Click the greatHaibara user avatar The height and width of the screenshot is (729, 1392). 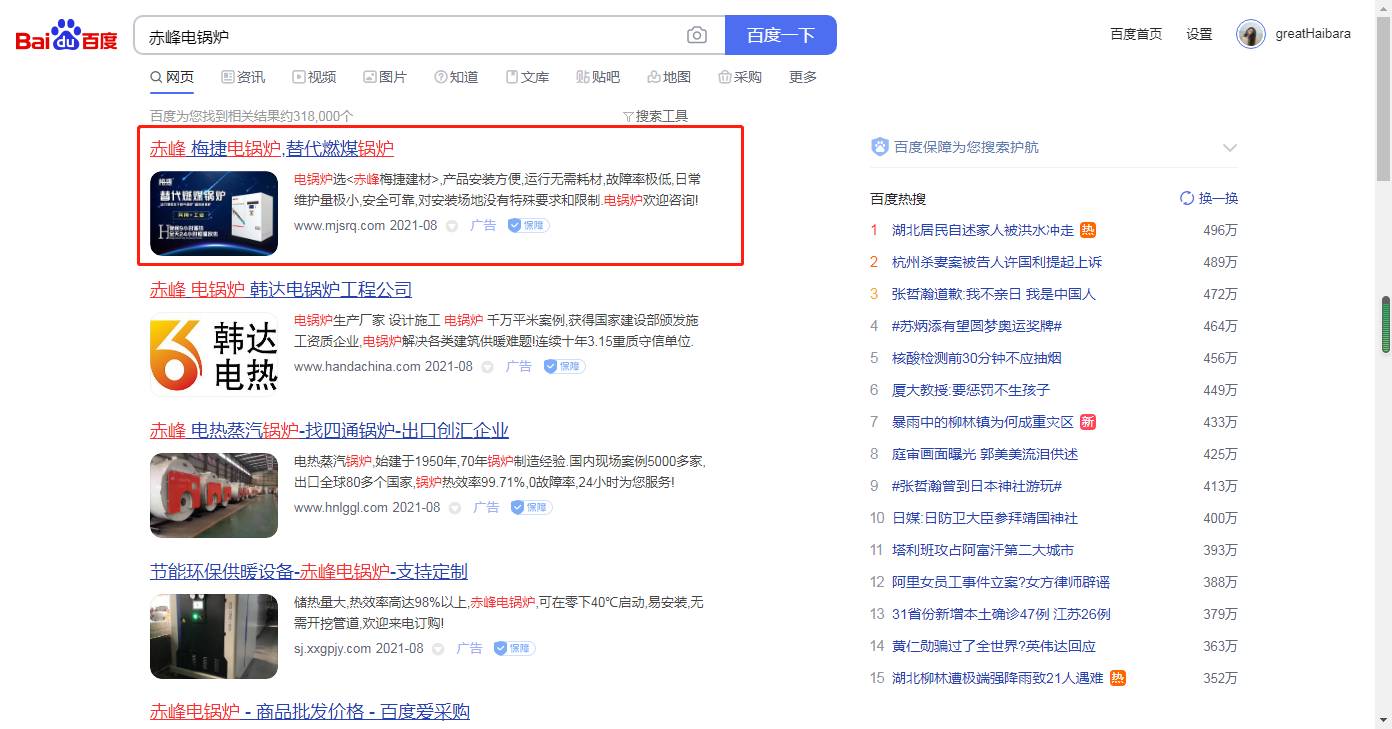[x=1250, y=34]
